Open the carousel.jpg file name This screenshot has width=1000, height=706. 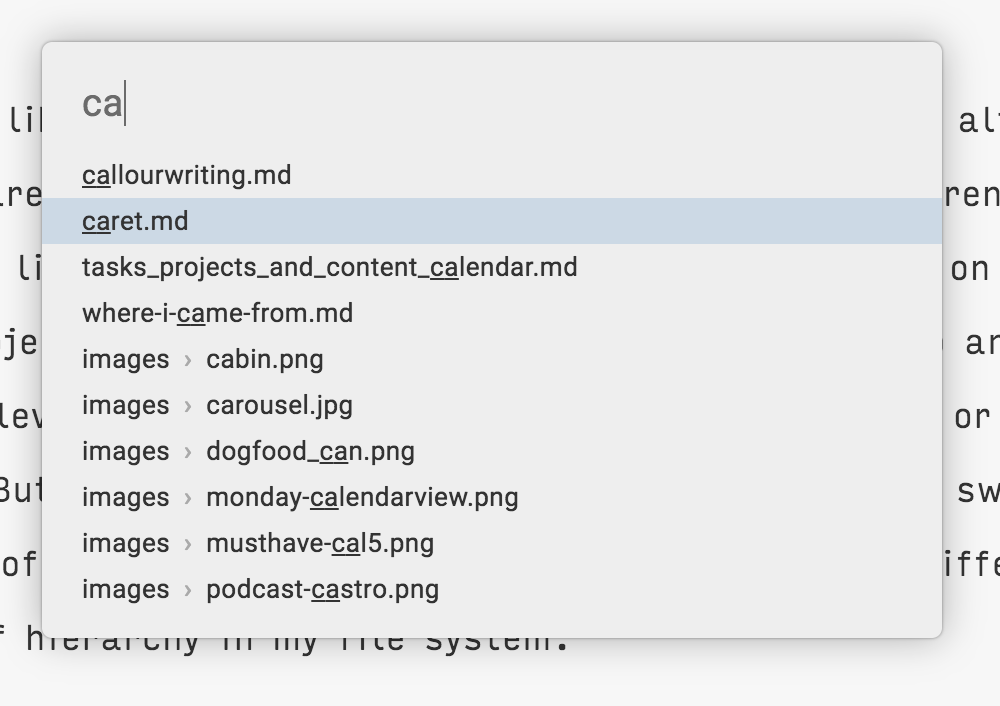pyautogui.click(x=279, y=405)
